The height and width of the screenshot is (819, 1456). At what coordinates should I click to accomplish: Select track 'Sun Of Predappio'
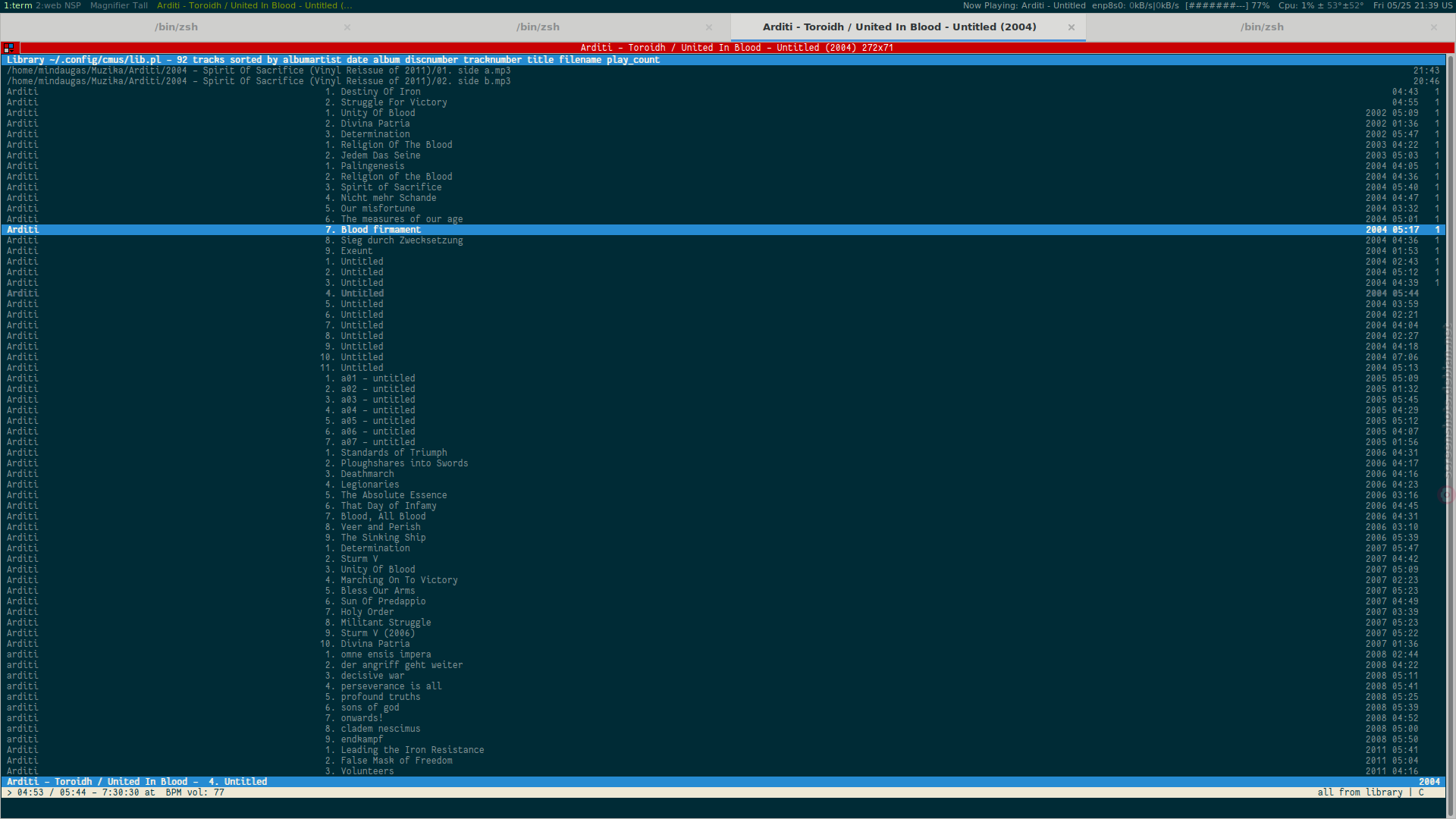(x=723, y=601)
